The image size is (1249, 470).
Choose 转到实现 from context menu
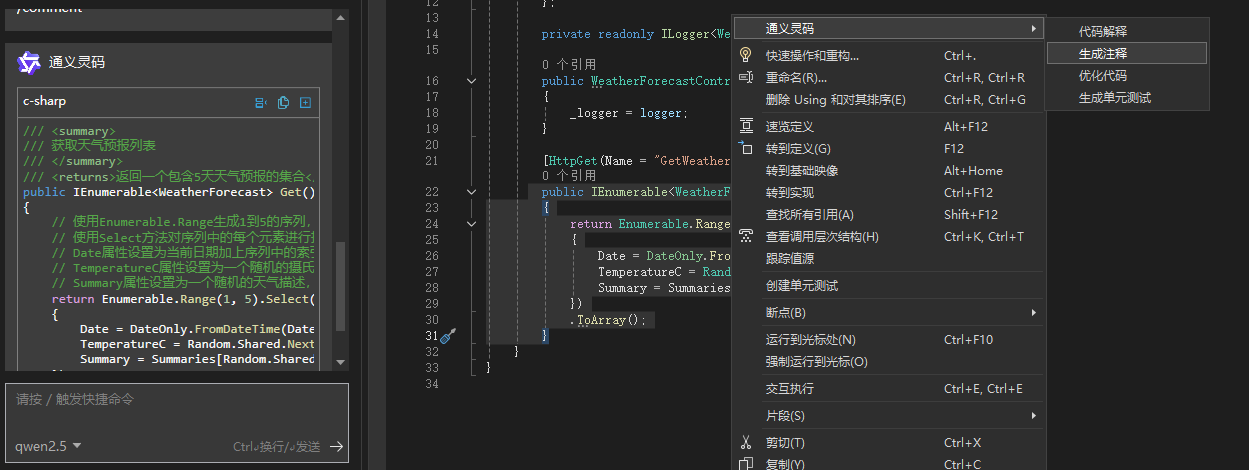tap(888, 193)
